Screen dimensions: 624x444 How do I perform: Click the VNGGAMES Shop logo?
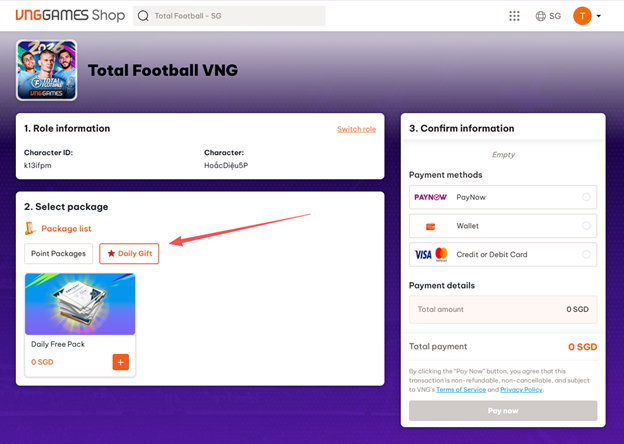click(x=69, y=15)
